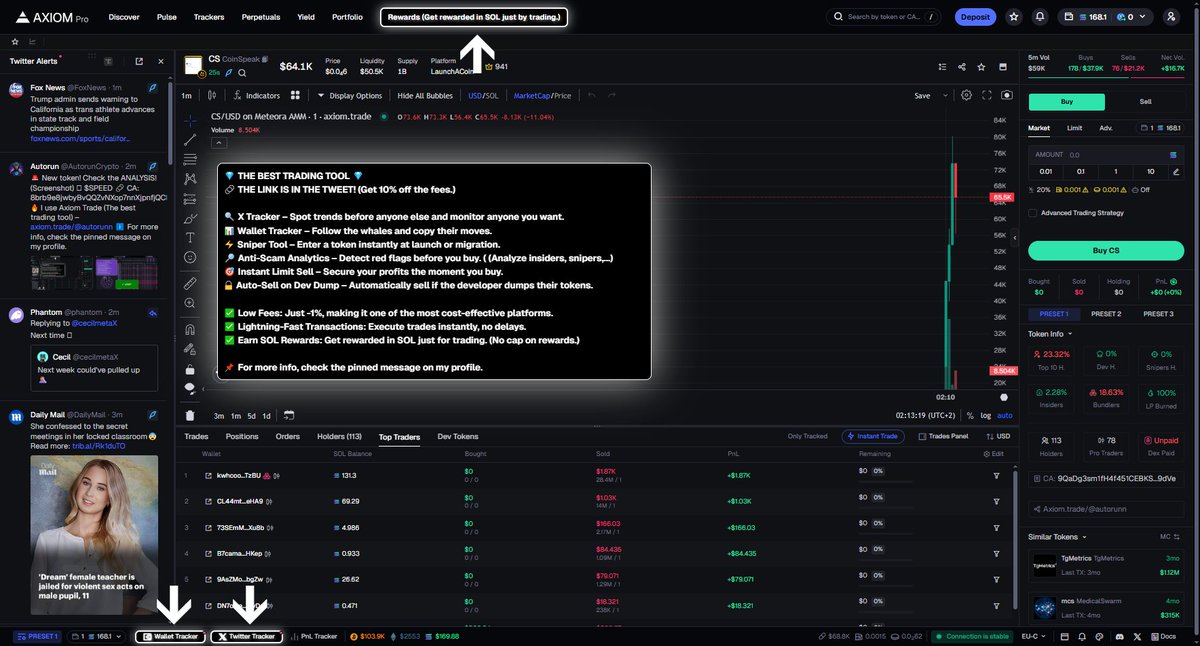Share the CoinSpeak token
The width and height of the screenshot is (1200, 646).
tap(961, 67)
